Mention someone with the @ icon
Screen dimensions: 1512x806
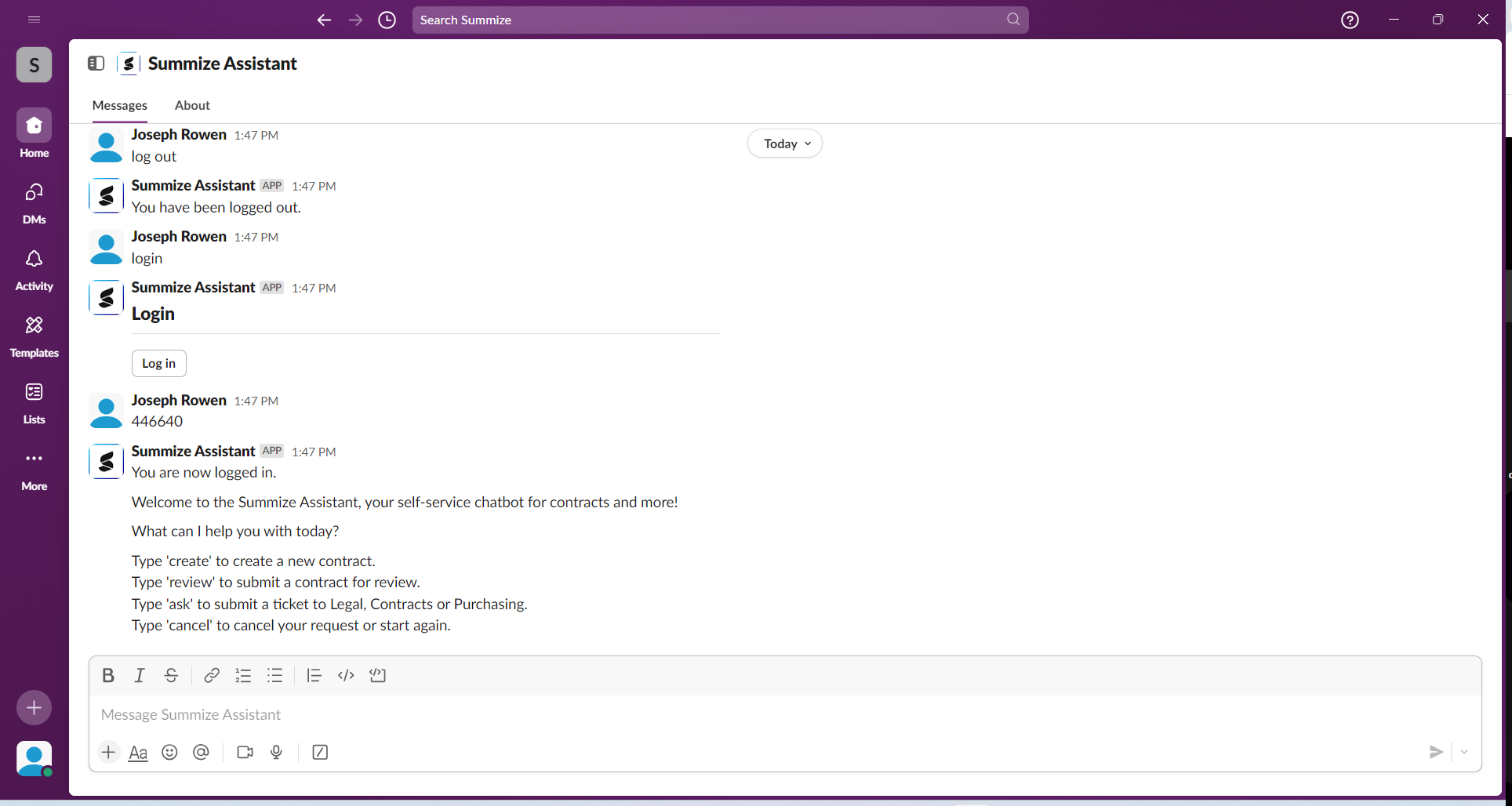(x=201, y=753)
